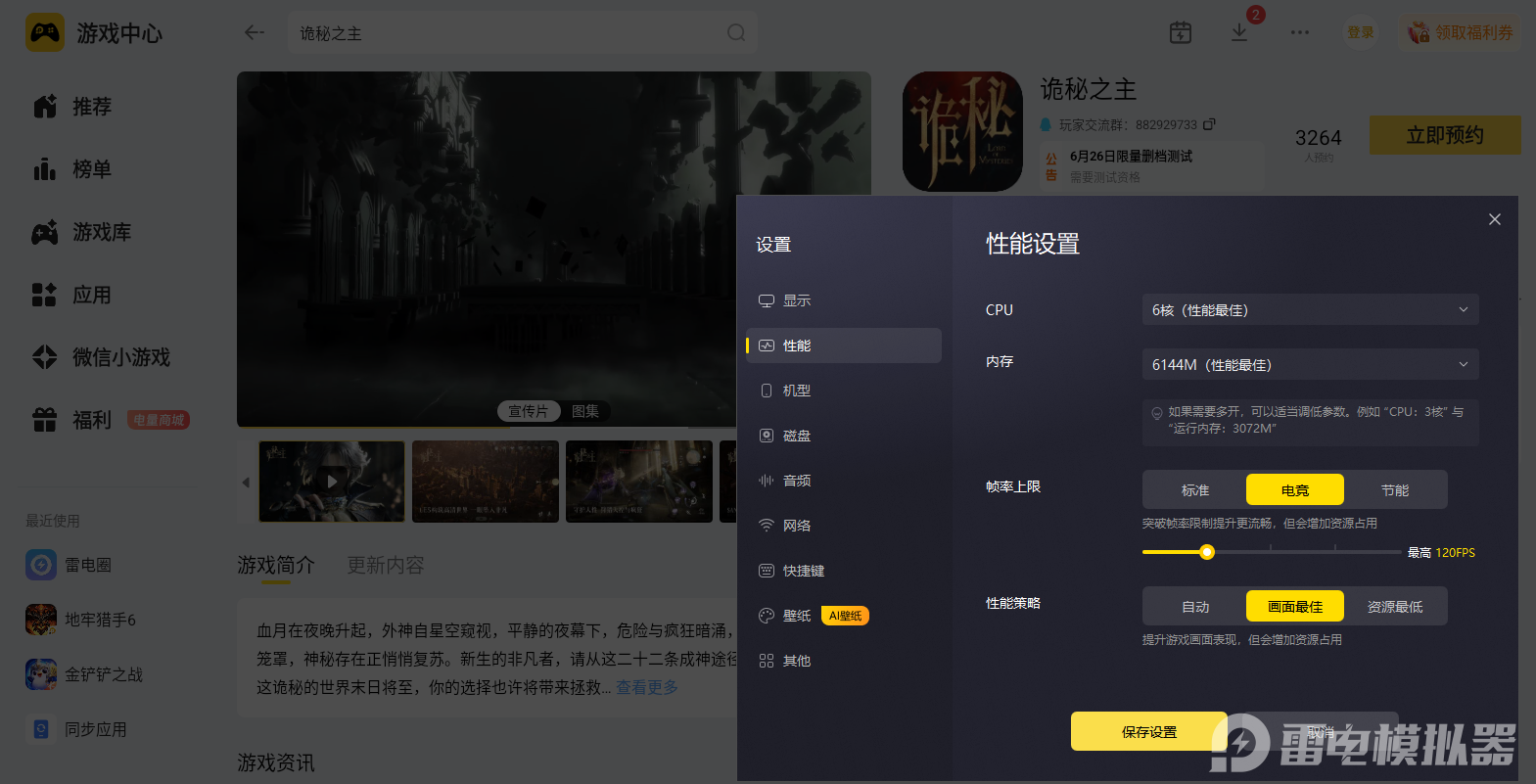Set frame rate limit to 节能
Screen dimensions: 1536x784
pos(1395,489)
